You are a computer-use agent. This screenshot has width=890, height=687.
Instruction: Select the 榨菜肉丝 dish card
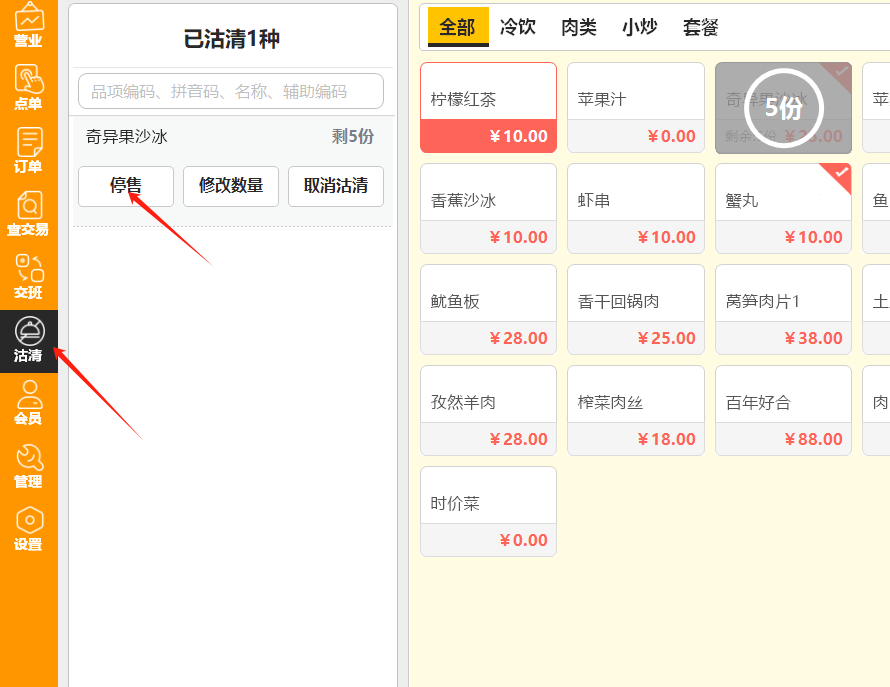tap(636, 410)
